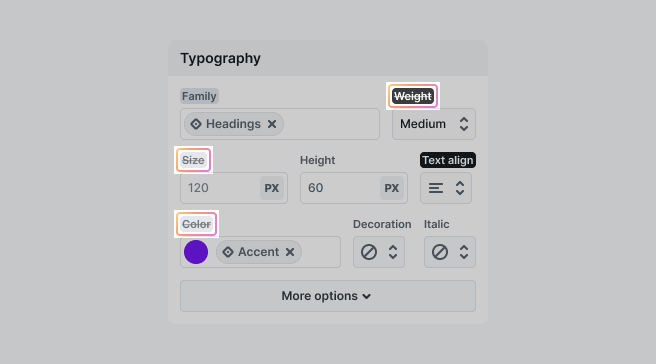Click the Italic none icon

(x=440, y=252)
